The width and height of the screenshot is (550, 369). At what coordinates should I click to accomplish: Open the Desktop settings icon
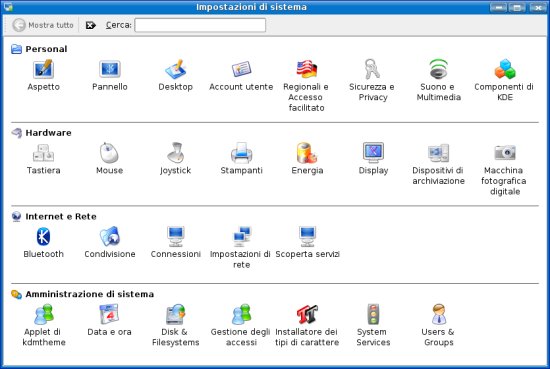(175, 69)
